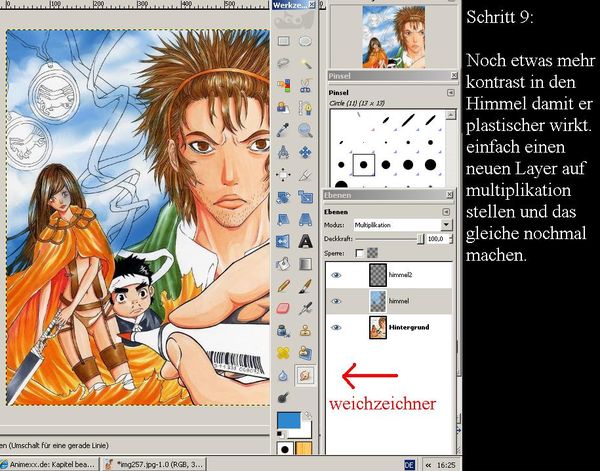The height and width of the screenshot is (471, 600).
Task: Choose the selected Circle (11) brush
Action: tap(363, 165)
